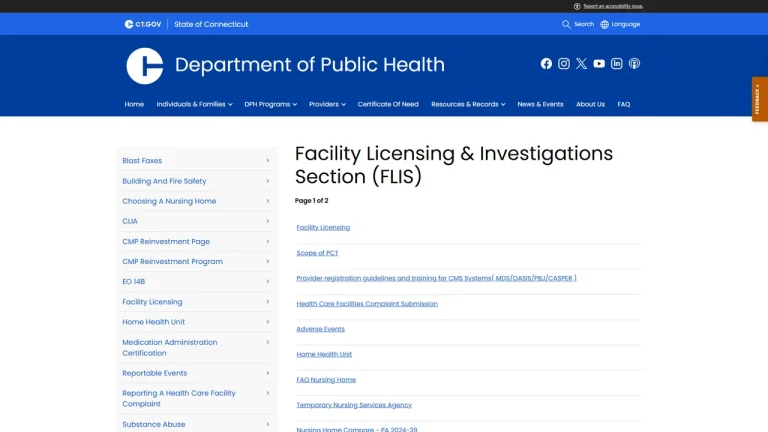Click Language text in top bar
This screenshot has height=432, width=768.
[x=625, y=24]
